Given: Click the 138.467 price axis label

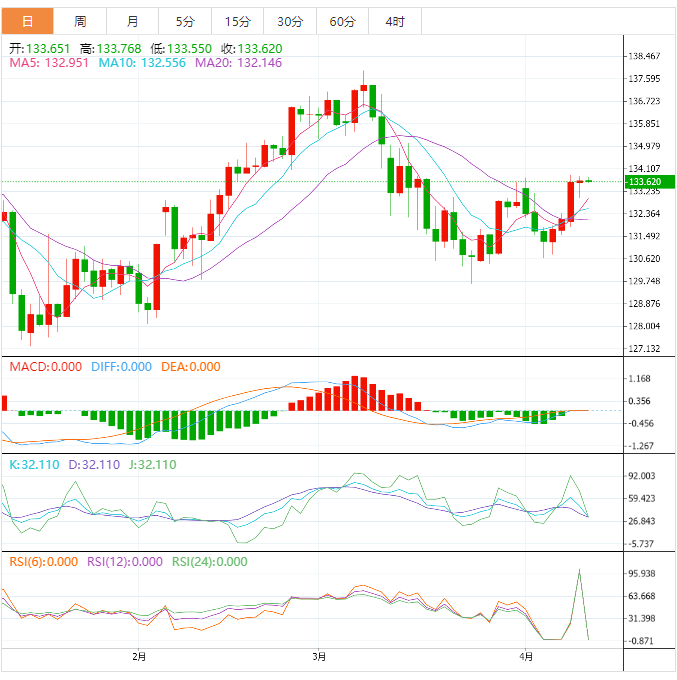Looking at the screenshot, I should click(644, 56).
